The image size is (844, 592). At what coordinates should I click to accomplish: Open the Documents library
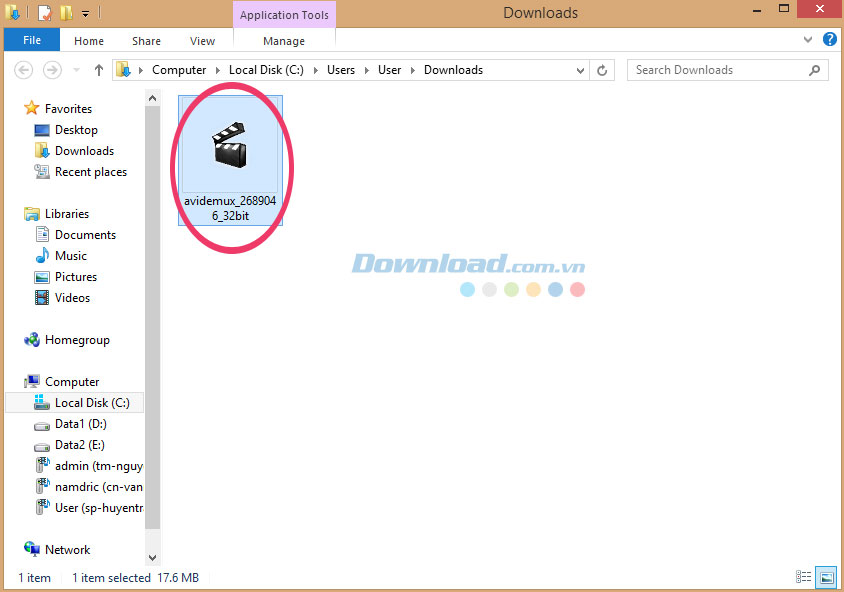pos(85,235)
